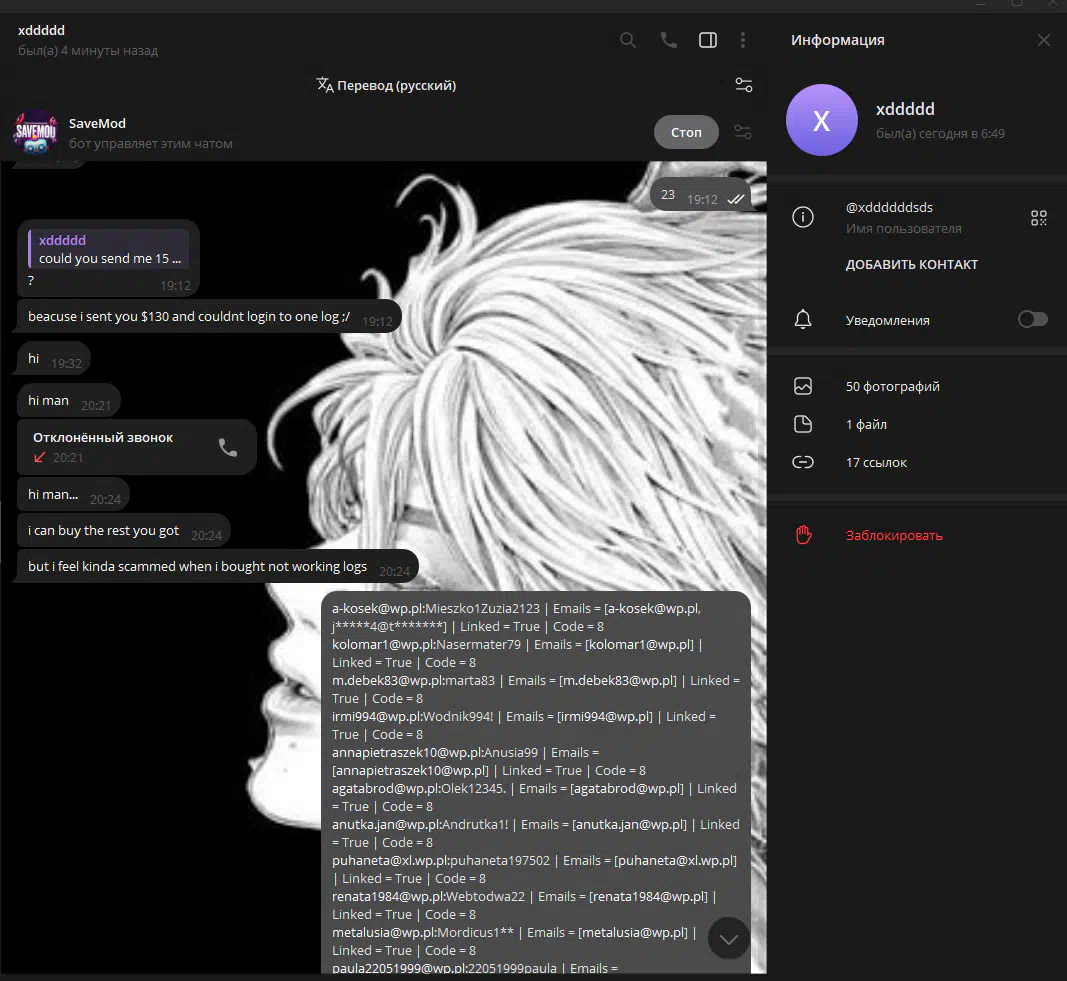Call back from Отклонённый звонок phone icon
This screenshot has height=981, width=1067.
click(x=228, y=447)
